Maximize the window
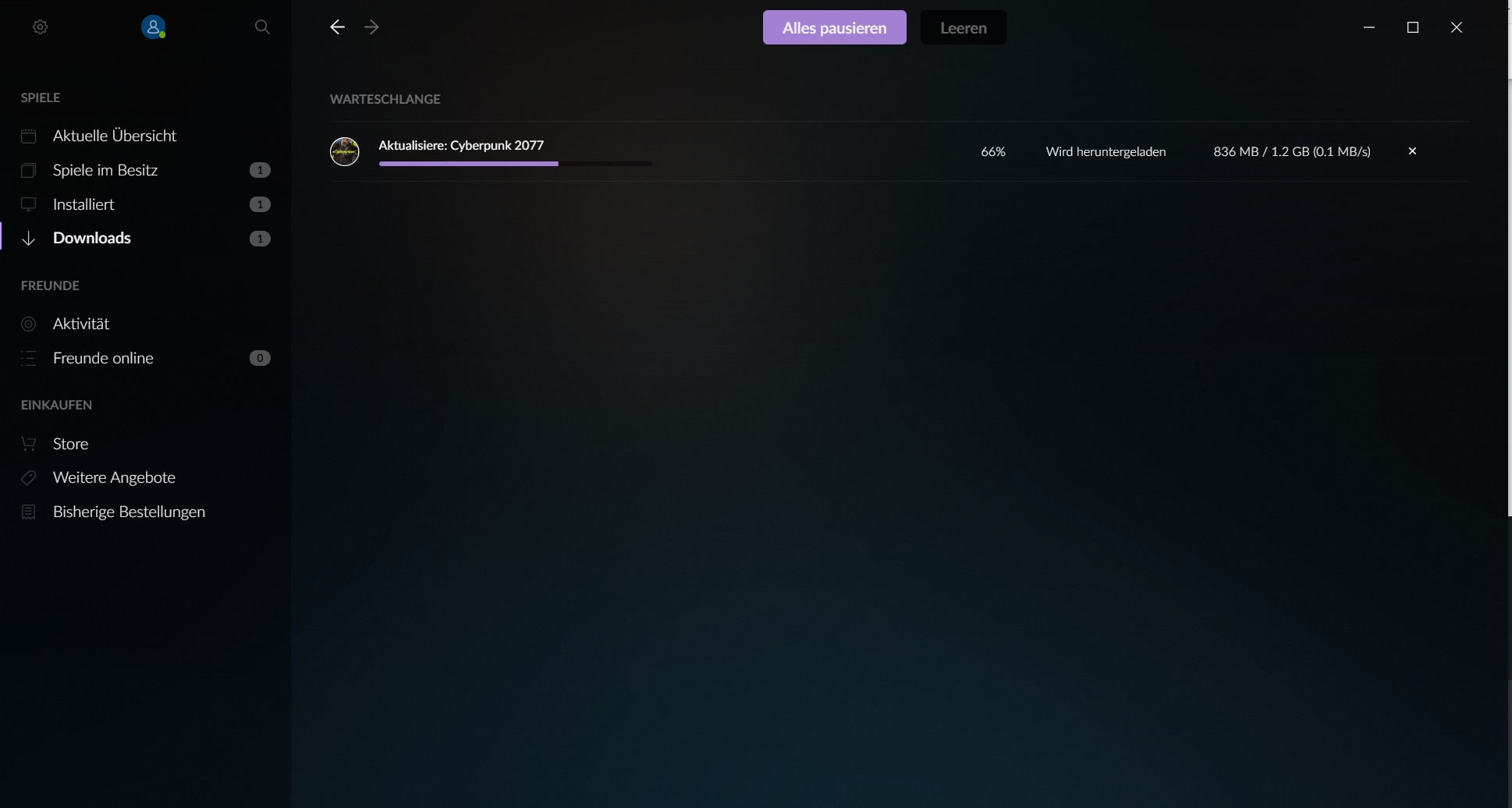This screenshot has height=808, width=1512. coord(1413,27)
